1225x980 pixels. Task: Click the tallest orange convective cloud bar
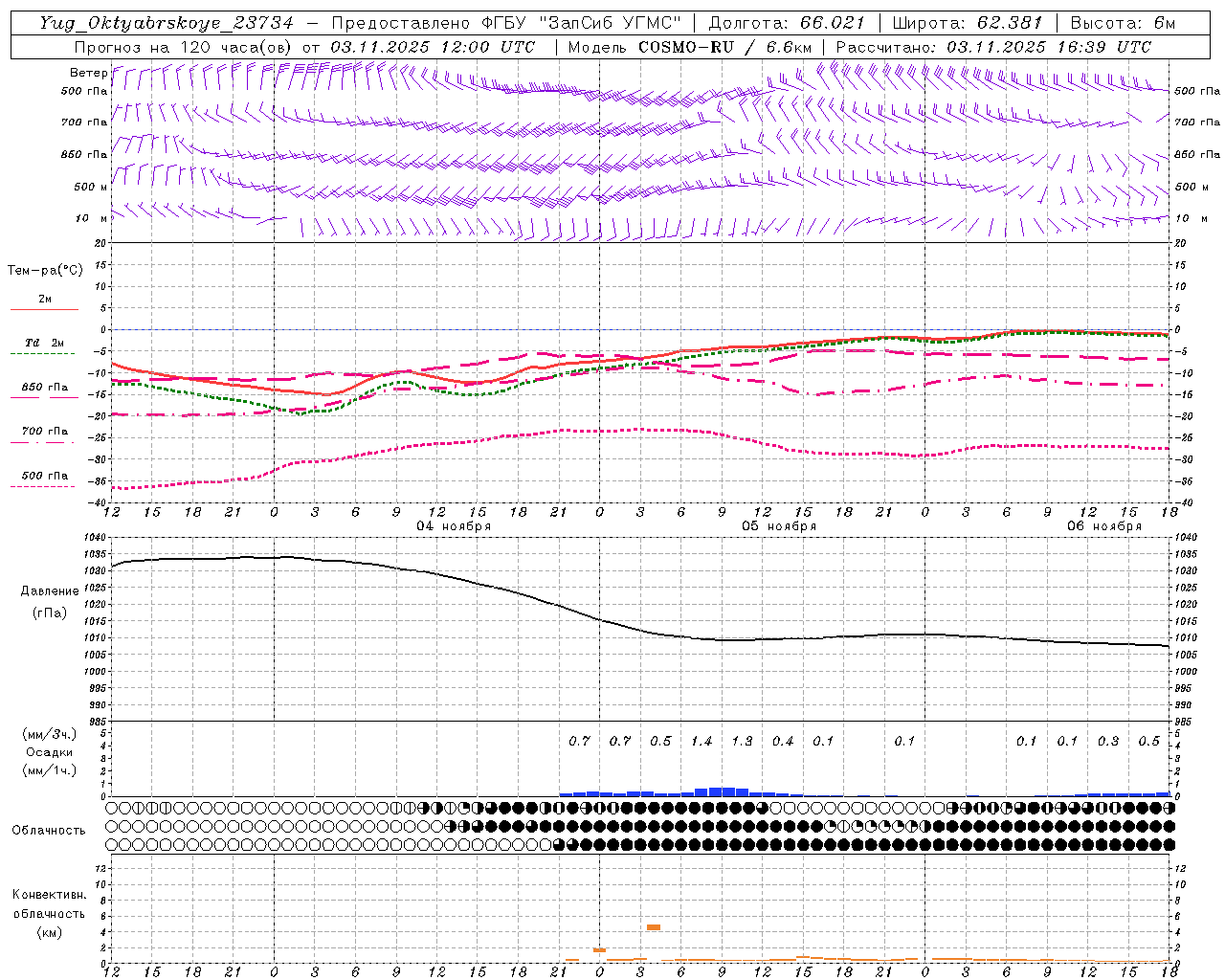click(x=654, y=927)
